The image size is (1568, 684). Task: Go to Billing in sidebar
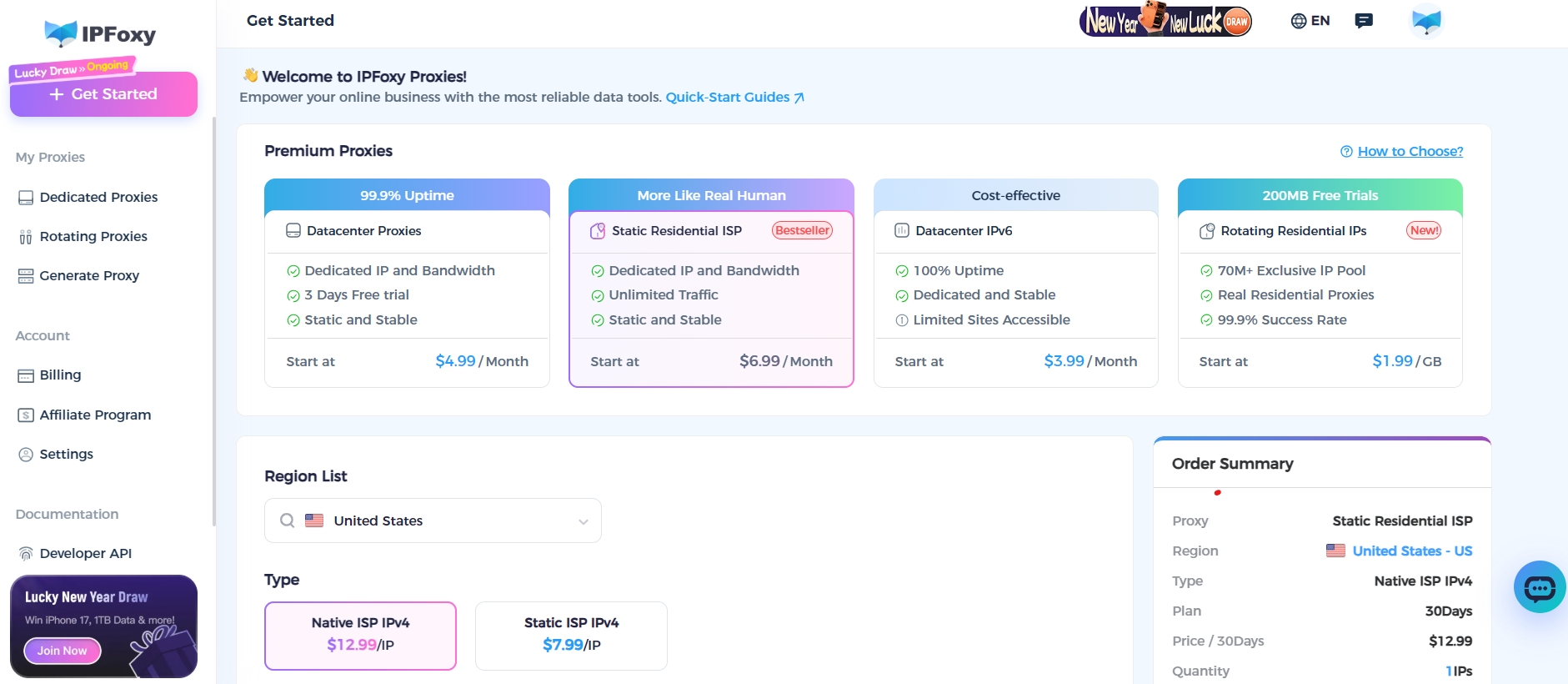60,375
